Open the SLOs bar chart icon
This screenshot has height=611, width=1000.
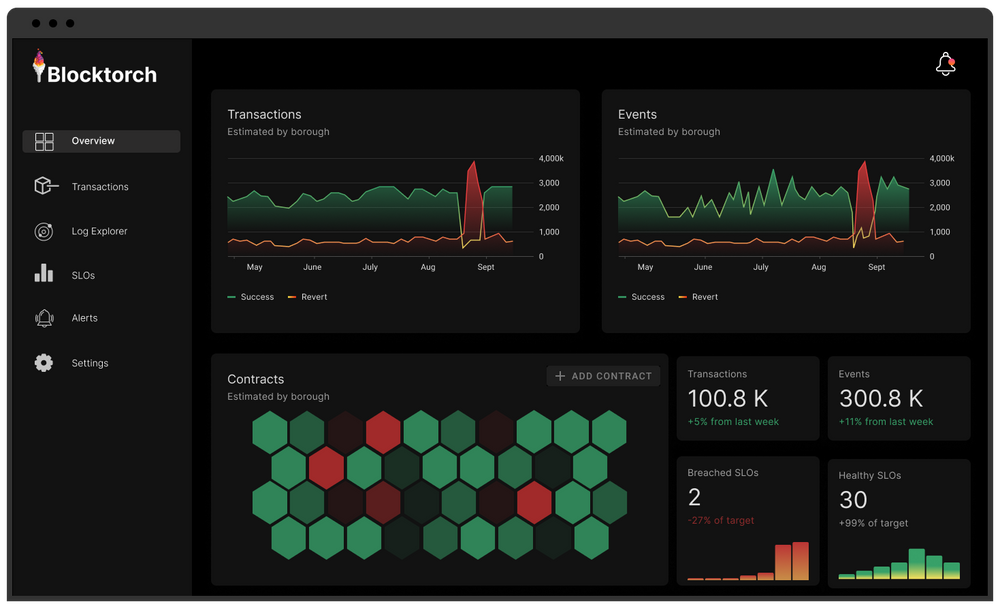pos(44,274)
